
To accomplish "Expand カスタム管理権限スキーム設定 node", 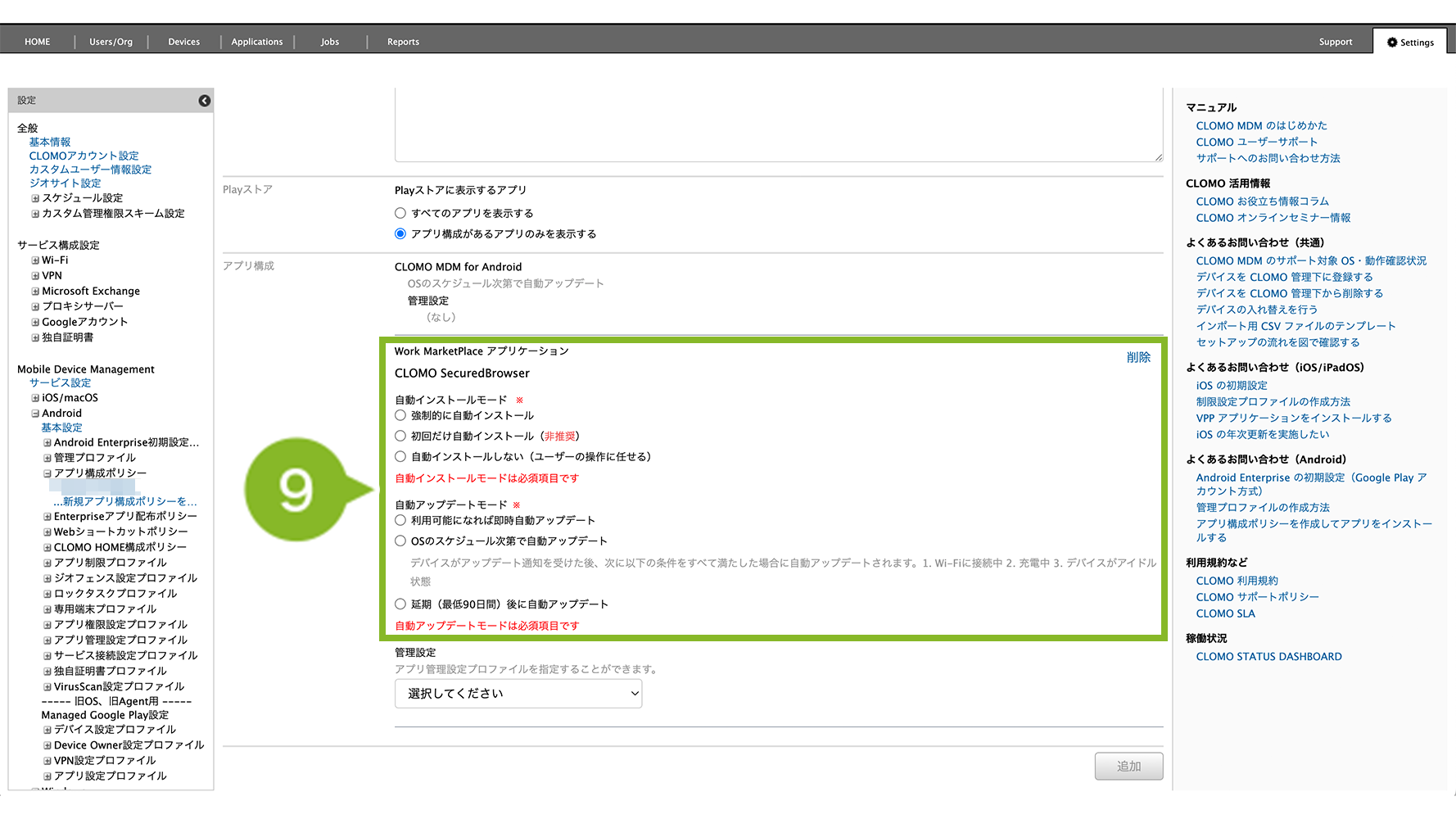I will click(35, 214).
